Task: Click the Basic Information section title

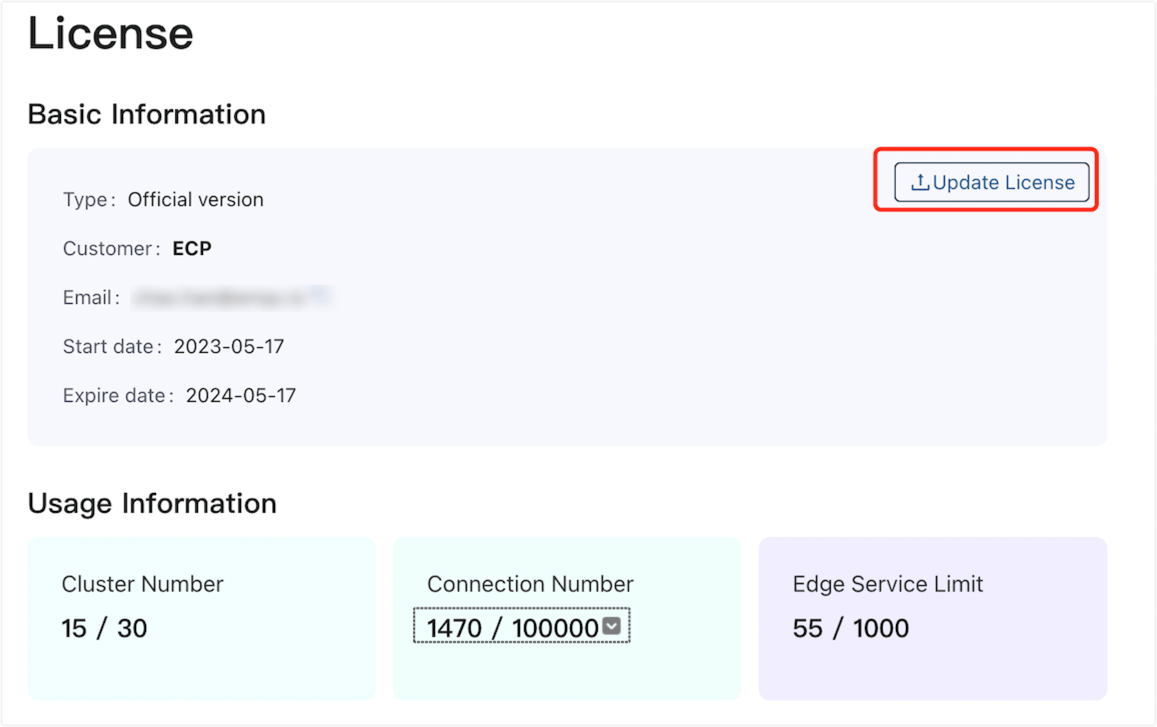Action: (x=146, y=114)
